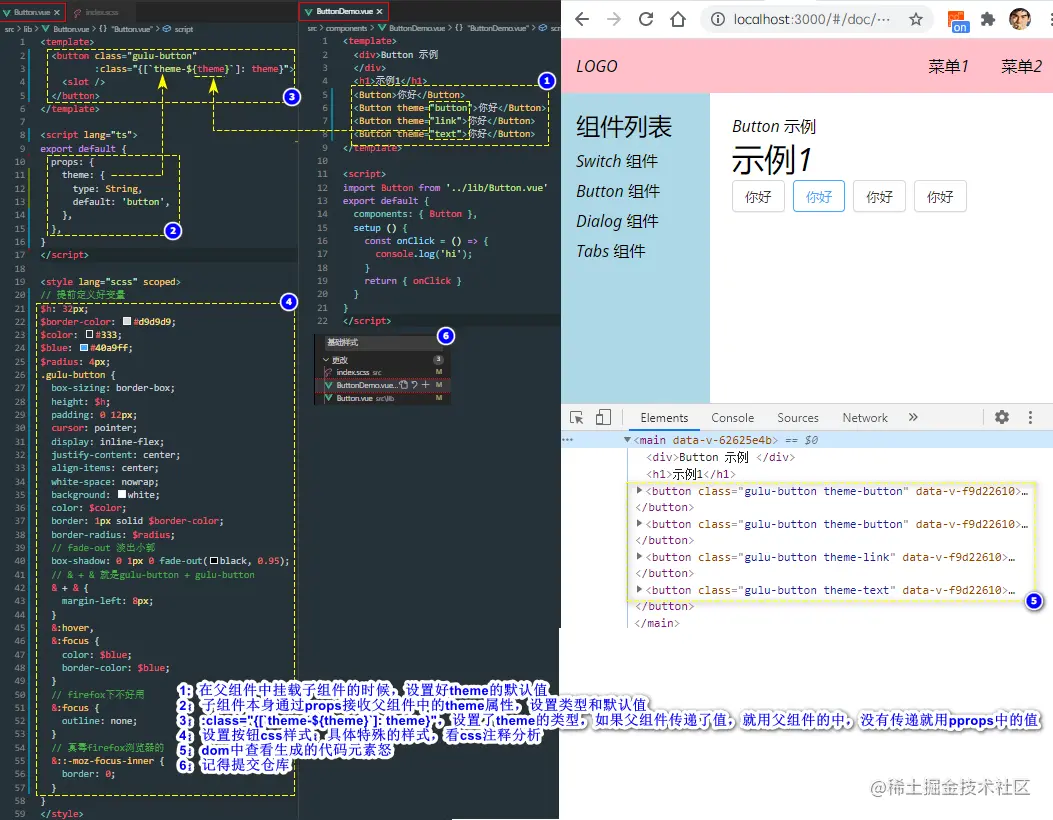Click the black swatch in fade-out()

(x=214, y=560)
